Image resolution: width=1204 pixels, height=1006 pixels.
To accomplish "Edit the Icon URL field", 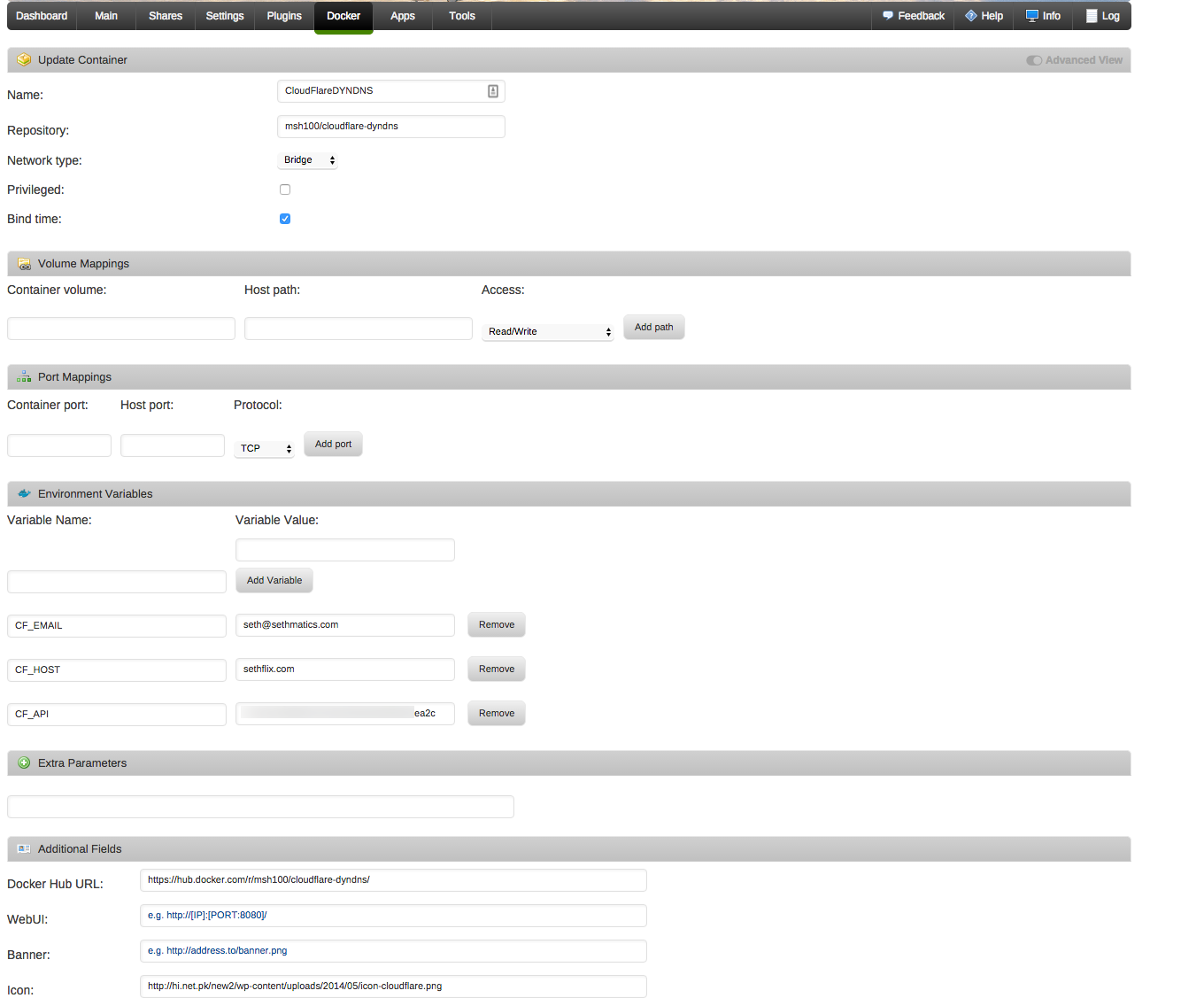I will 393,987.
